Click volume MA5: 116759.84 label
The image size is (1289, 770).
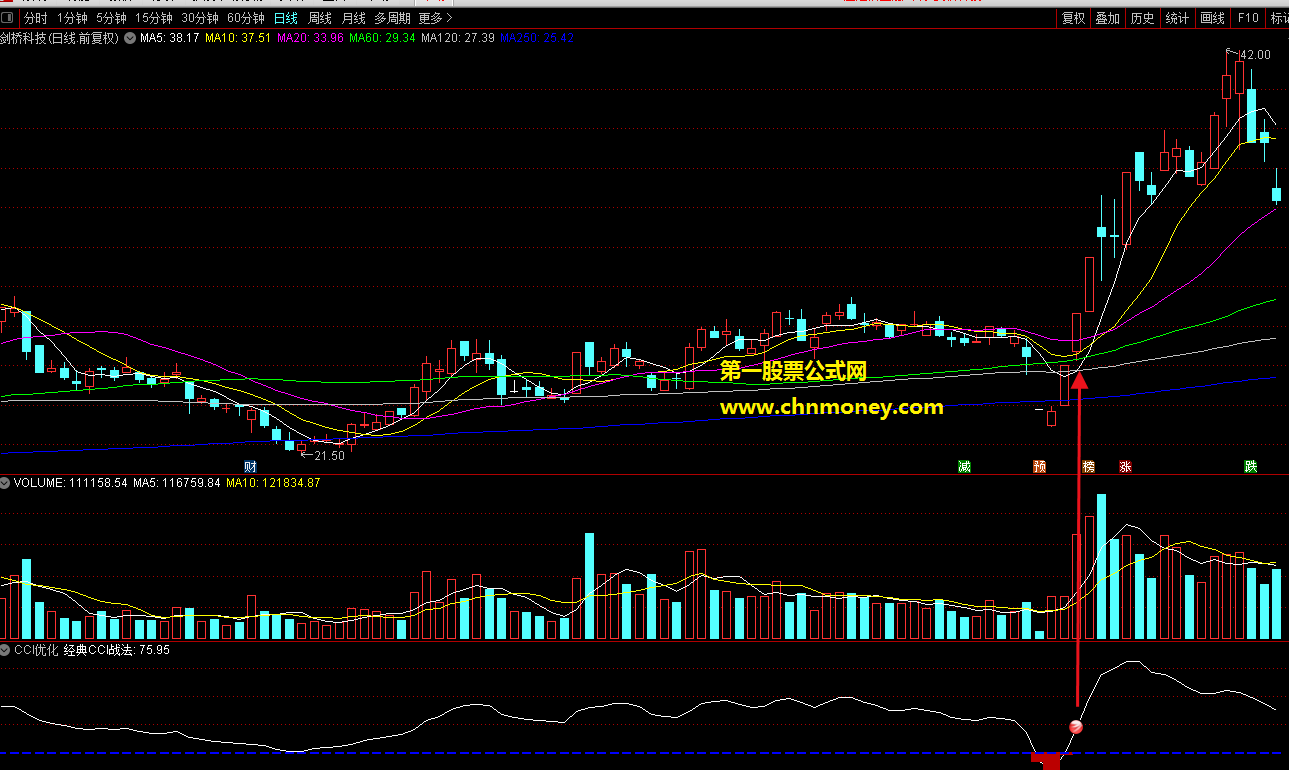[x=177, y=483]
